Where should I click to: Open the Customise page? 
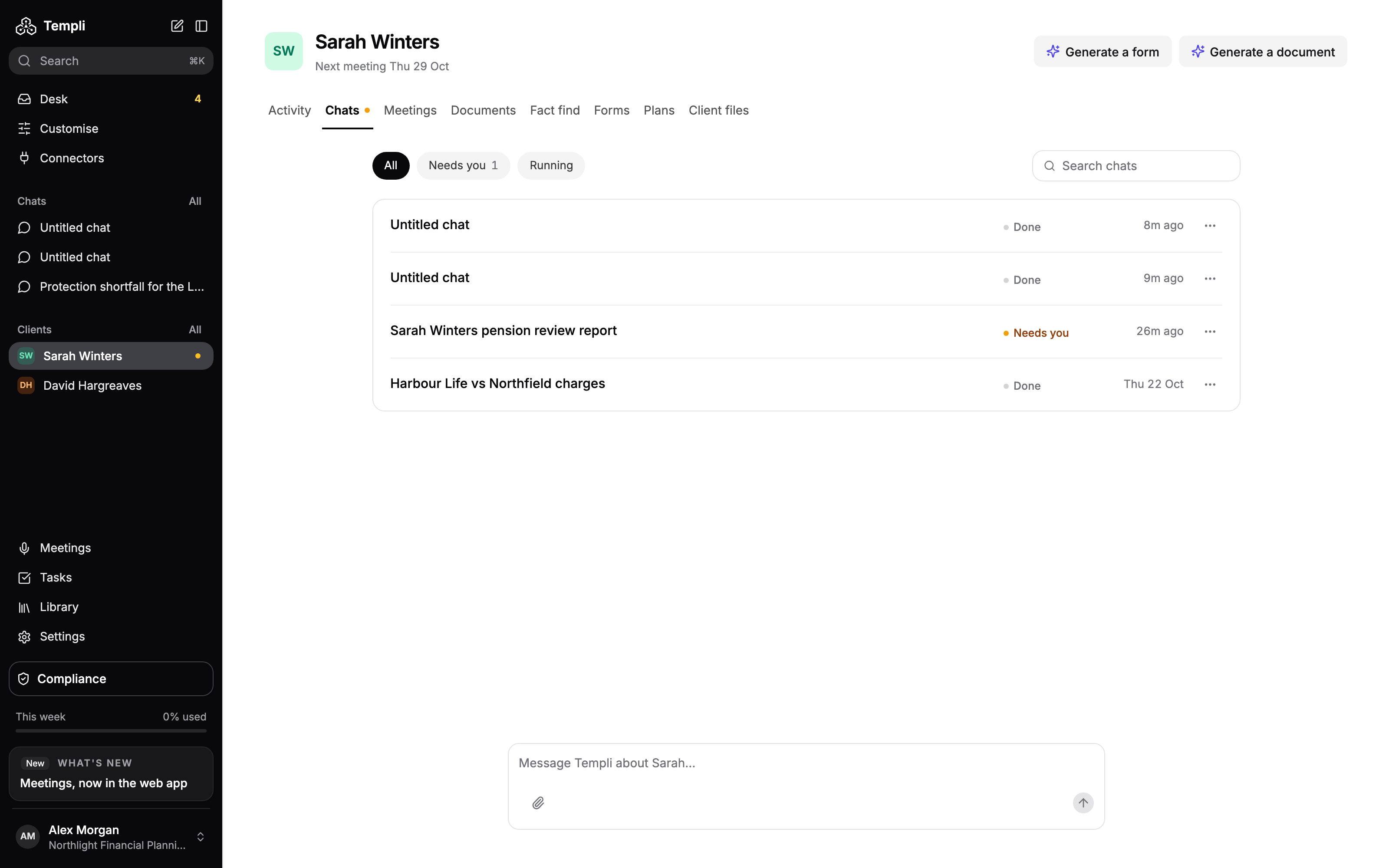111,128
